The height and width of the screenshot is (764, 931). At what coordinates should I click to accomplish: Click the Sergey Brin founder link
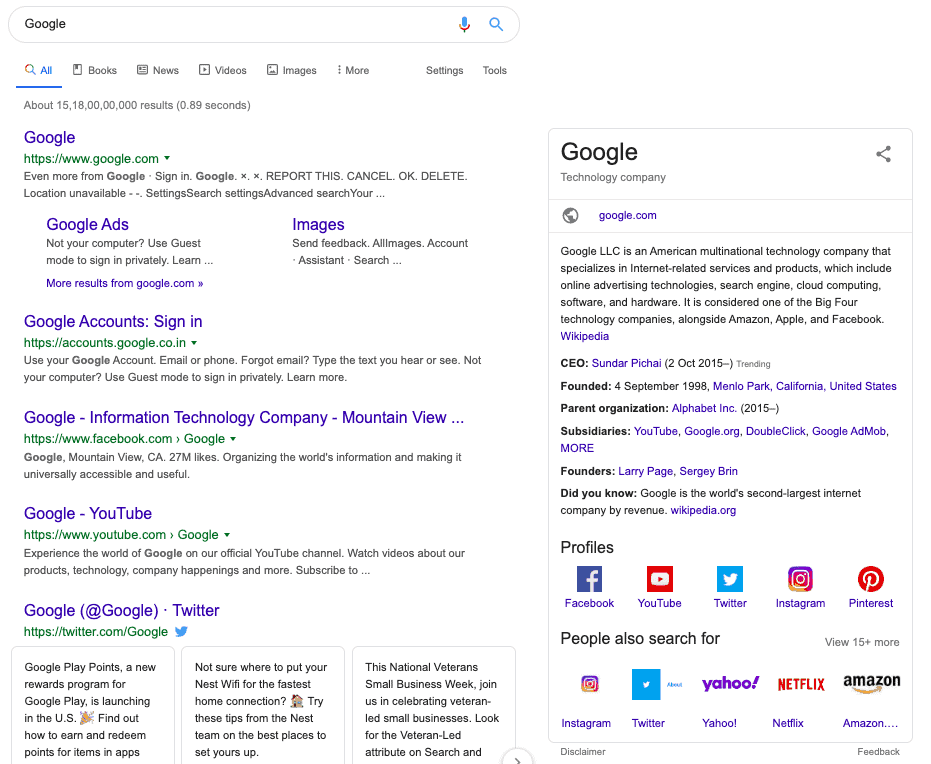click(708, 471)
